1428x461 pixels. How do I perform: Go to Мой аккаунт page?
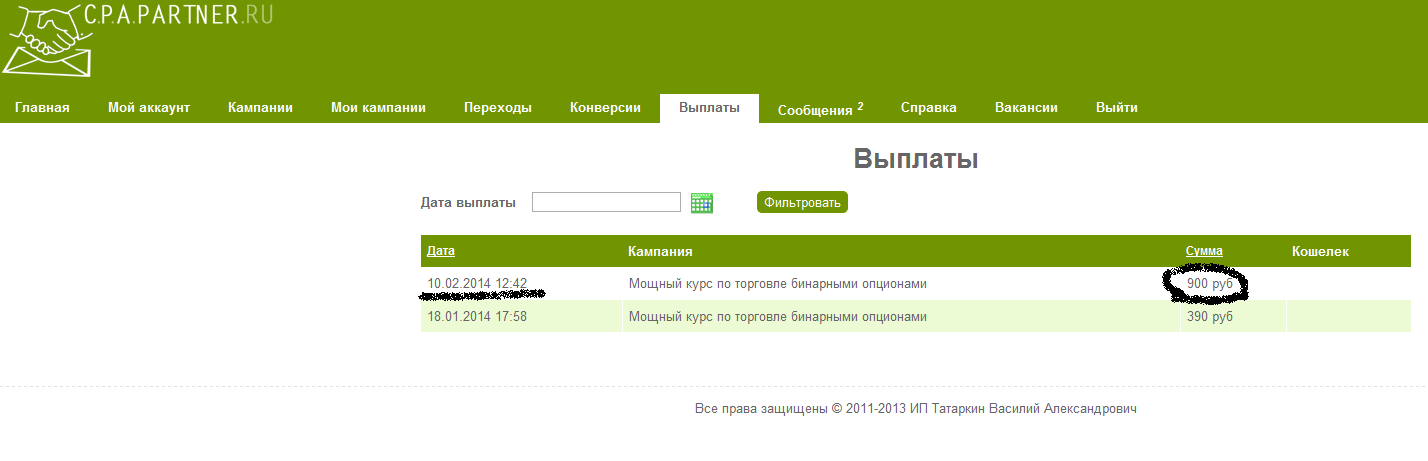149,108
